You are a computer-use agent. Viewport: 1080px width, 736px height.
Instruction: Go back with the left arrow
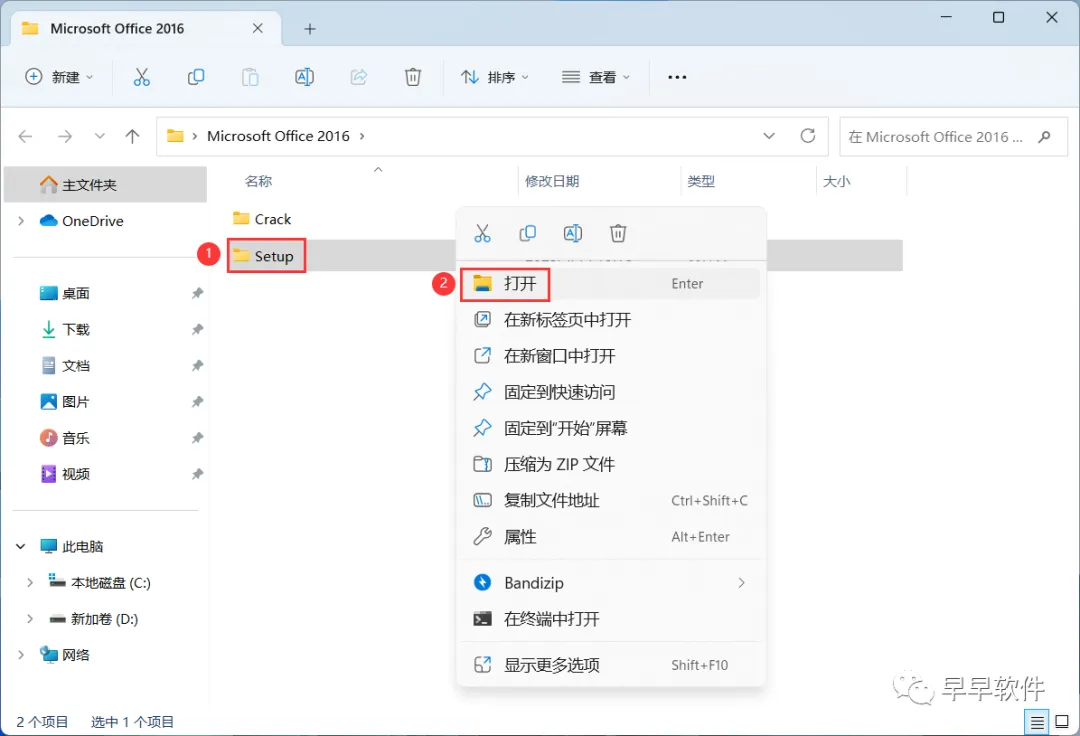pyautogui.click(x=25, y=136)
